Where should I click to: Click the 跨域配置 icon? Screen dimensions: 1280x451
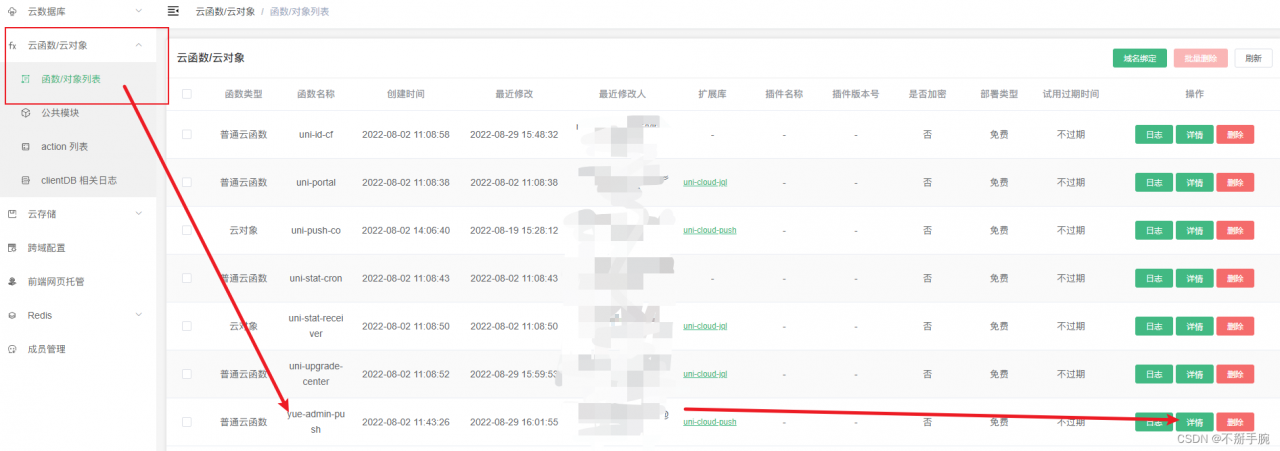point(12,248)
